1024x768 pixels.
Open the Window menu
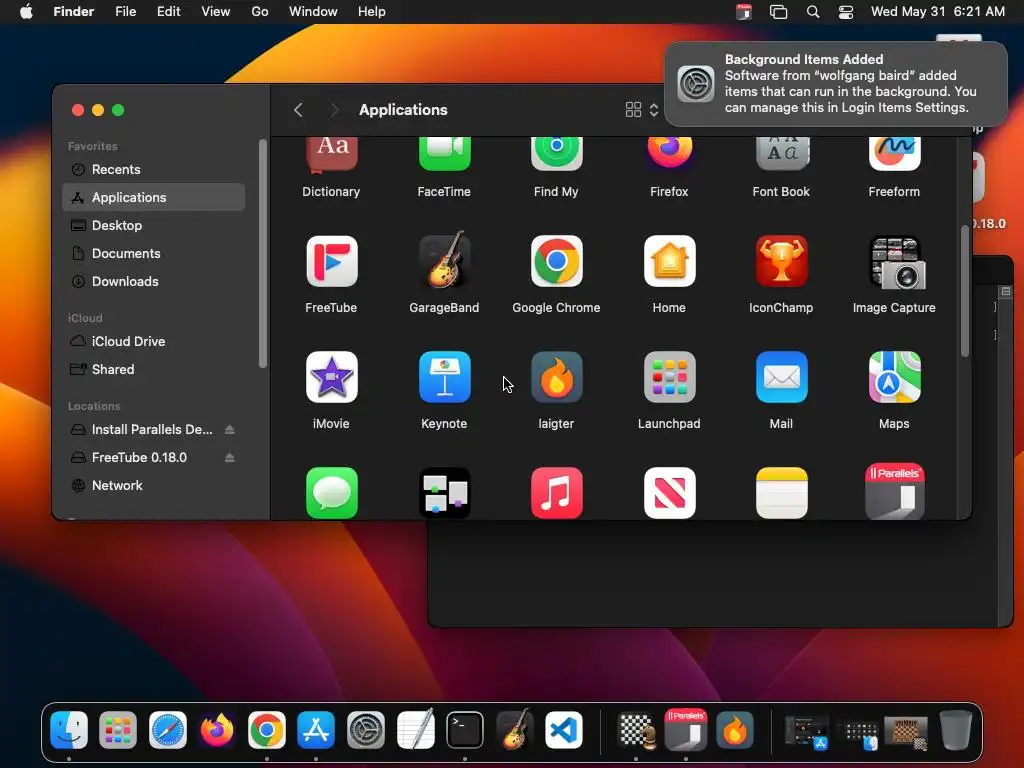(313, 12)
